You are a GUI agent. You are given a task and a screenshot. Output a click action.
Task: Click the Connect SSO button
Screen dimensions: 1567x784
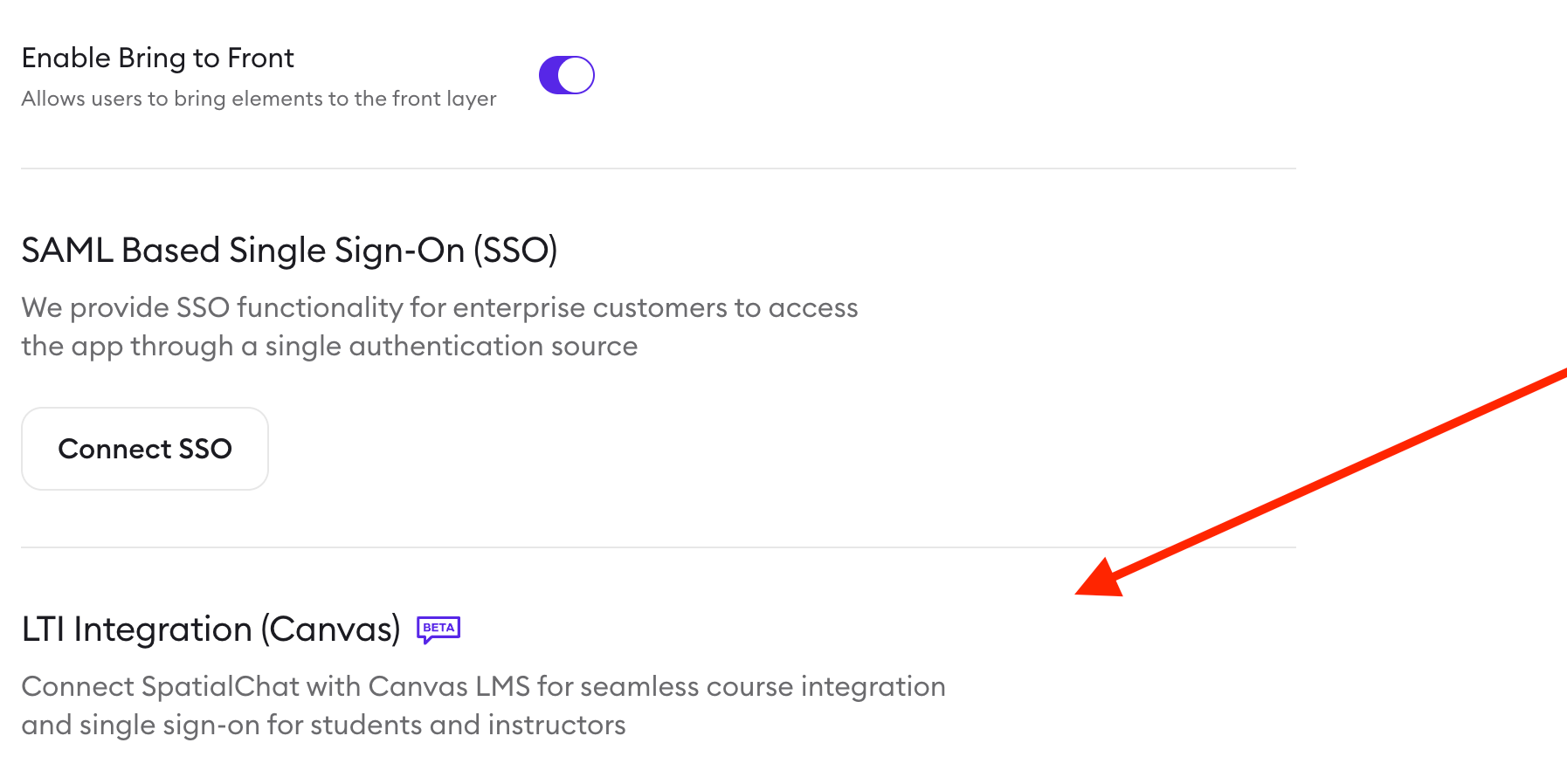(x=145, y=449)
